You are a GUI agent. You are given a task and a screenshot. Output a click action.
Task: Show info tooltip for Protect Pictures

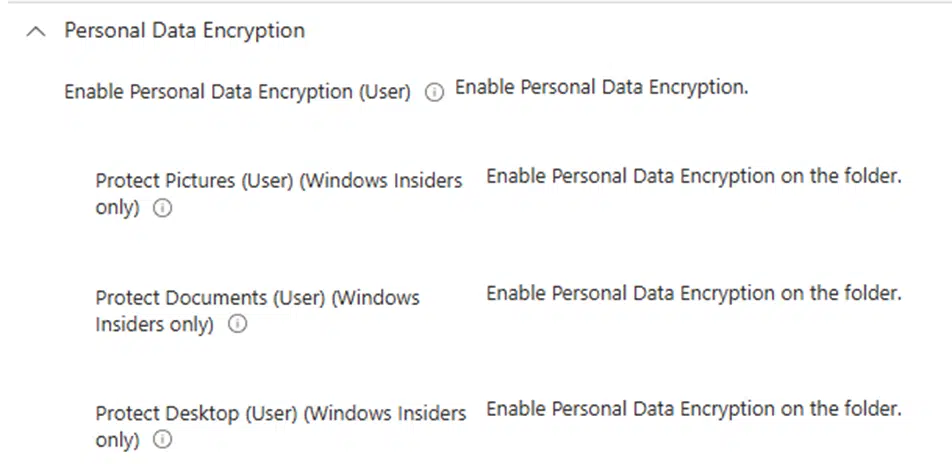click(x=162, y=209)
